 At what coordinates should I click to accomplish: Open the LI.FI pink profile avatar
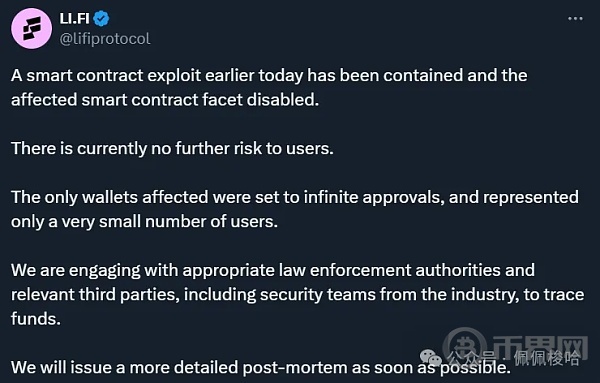(x=31, y=29)
